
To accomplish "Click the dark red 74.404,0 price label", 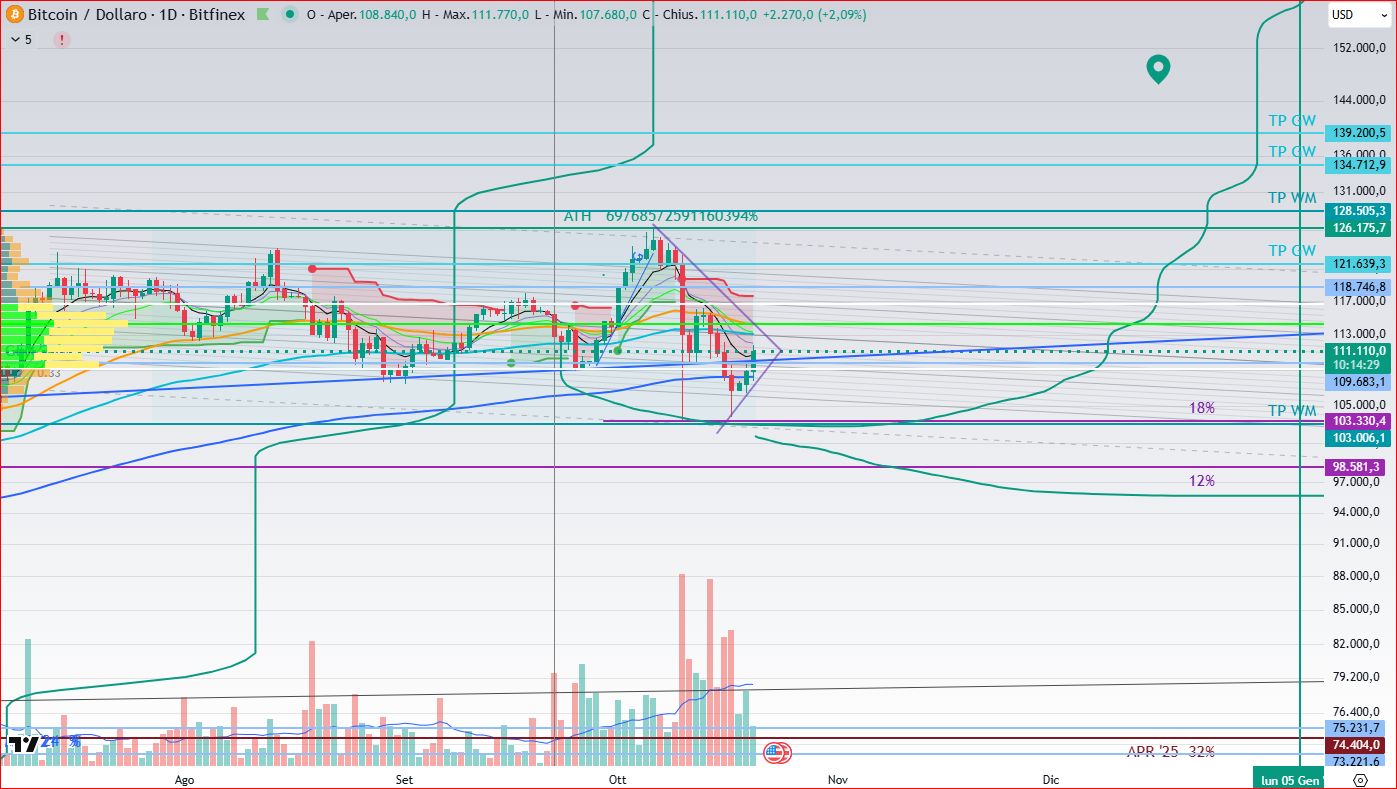I will coord(1357,744).
